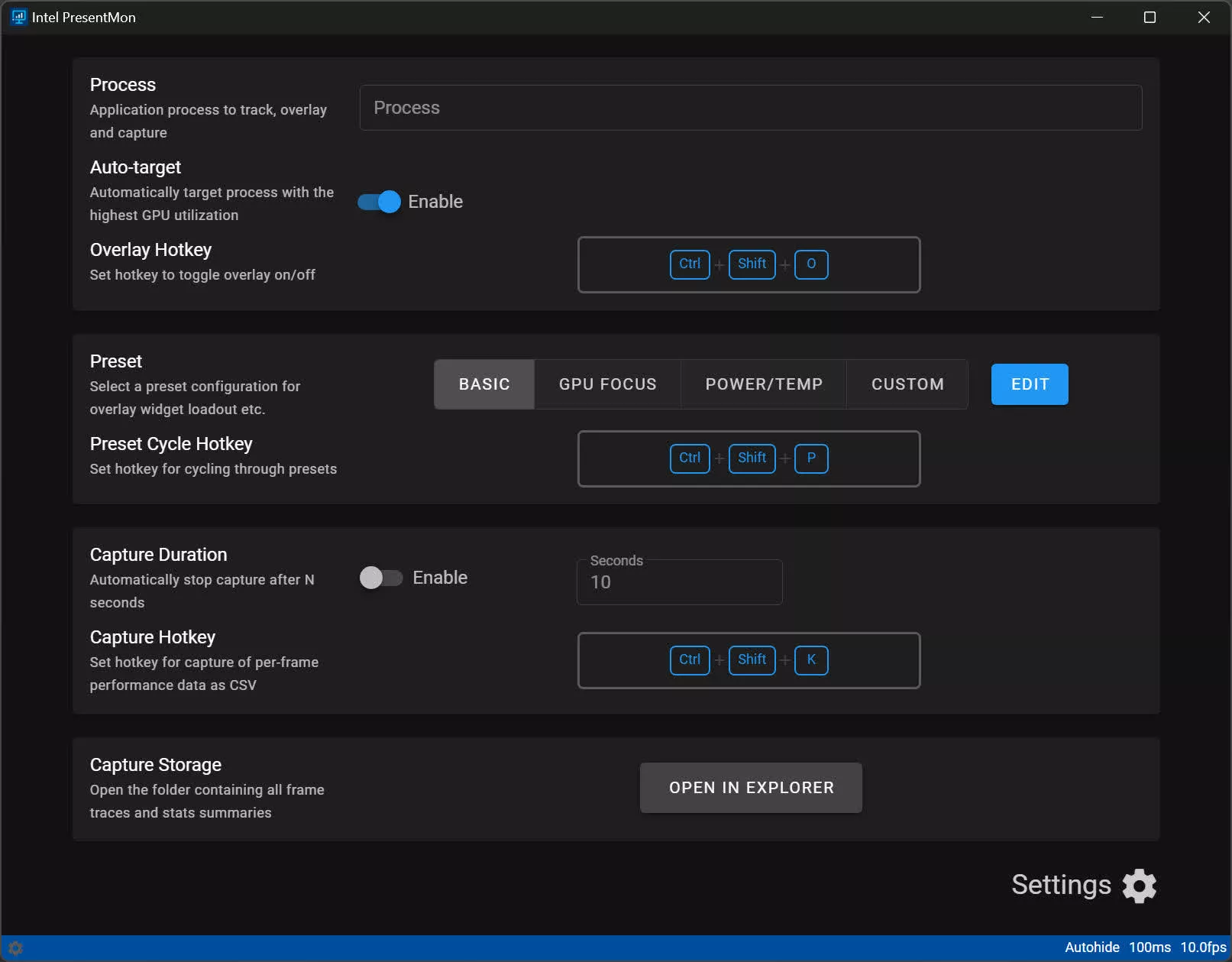
Task: Click the K key chip in Capture Hotkey
Action: (811, 660)
